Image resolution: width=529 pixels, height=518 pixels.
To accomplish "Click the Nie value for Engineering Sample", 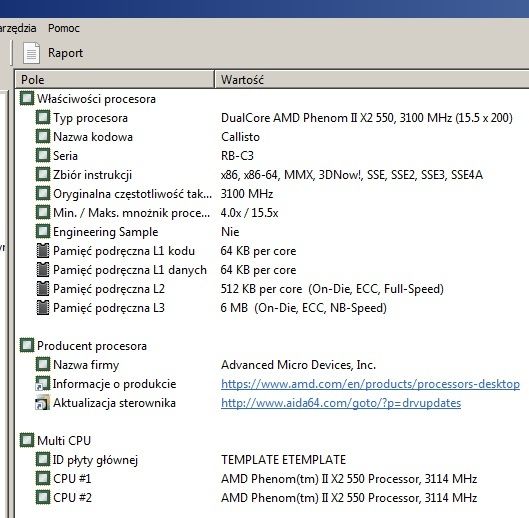I will pyautogui.click(x=230, y=232).
